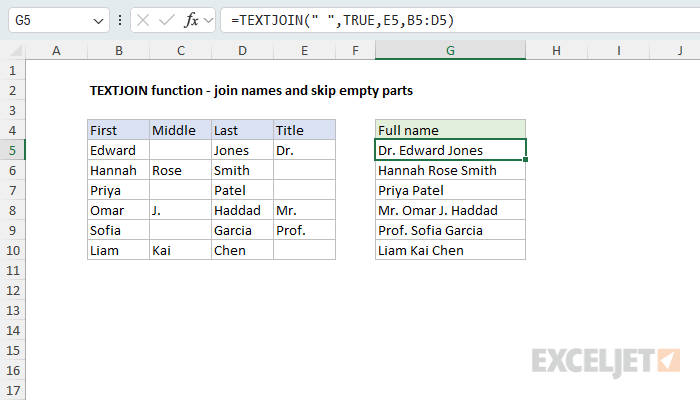This screenshot has height=400, width=700.
Task: Open the dropdown next to fx
Action: point(208,20)
